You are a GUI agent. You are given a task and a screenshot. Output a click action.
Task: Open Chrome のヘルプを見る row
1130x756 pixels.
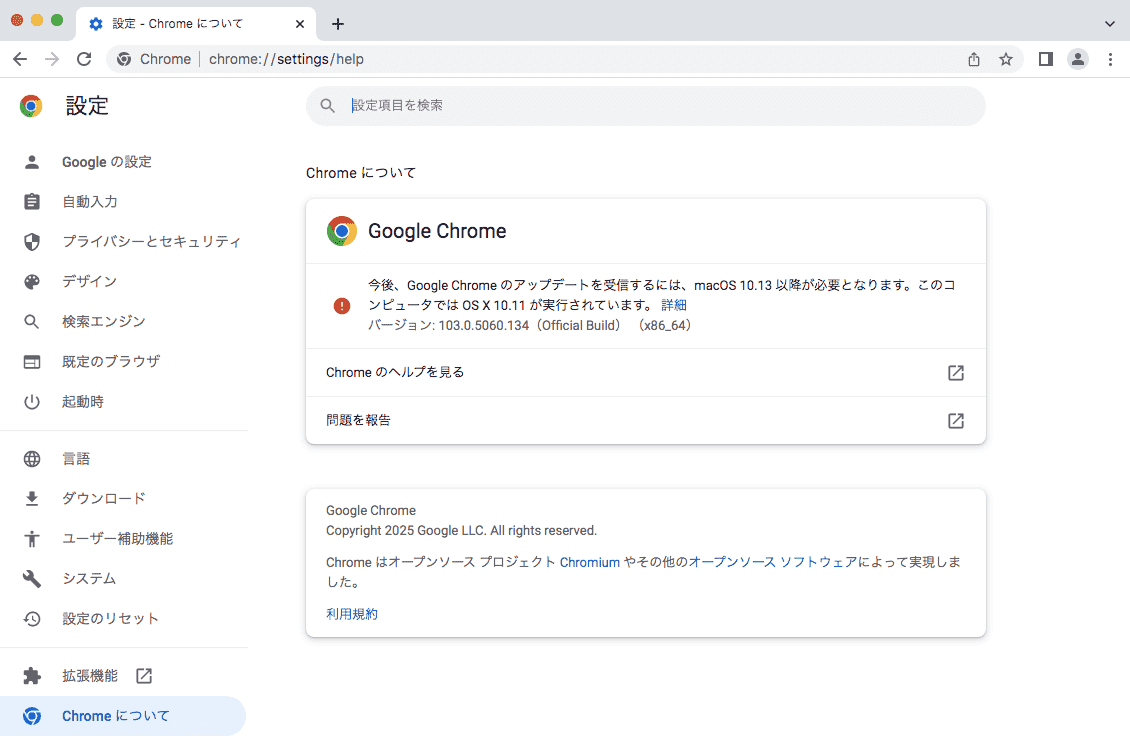[646, 373]
